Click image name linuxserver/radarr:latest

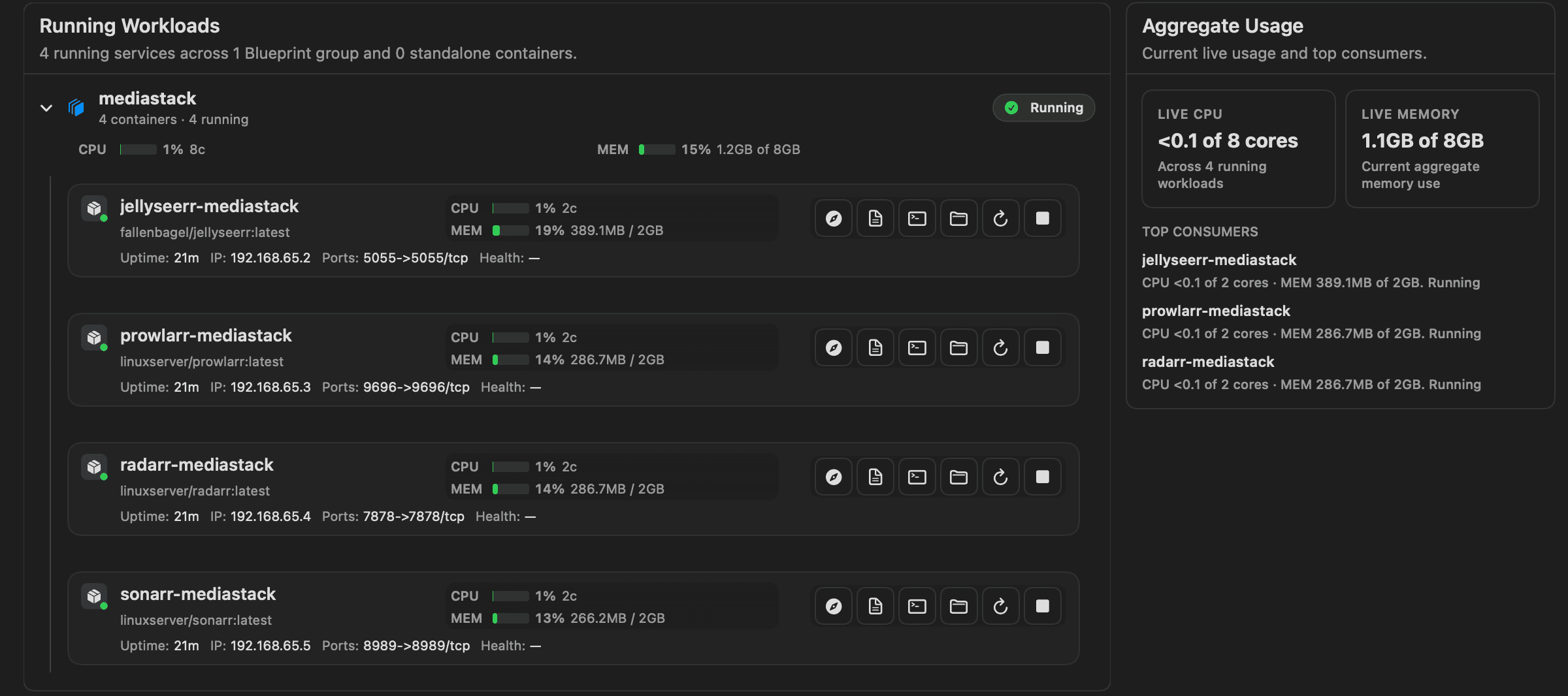click(195, 491)
